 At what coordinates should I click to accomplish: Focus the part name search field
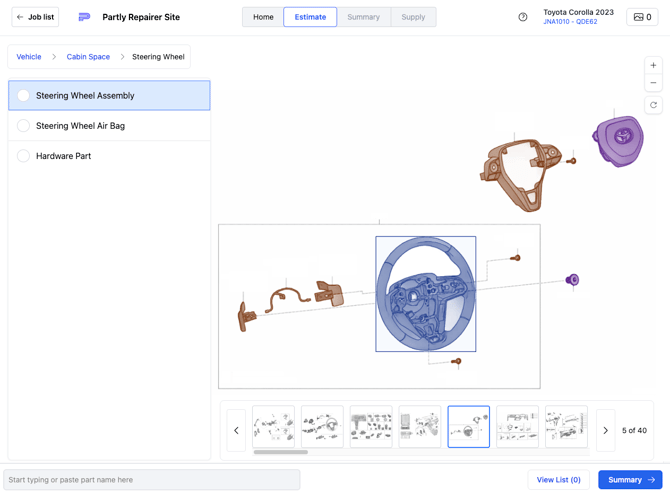coord(152,480)
